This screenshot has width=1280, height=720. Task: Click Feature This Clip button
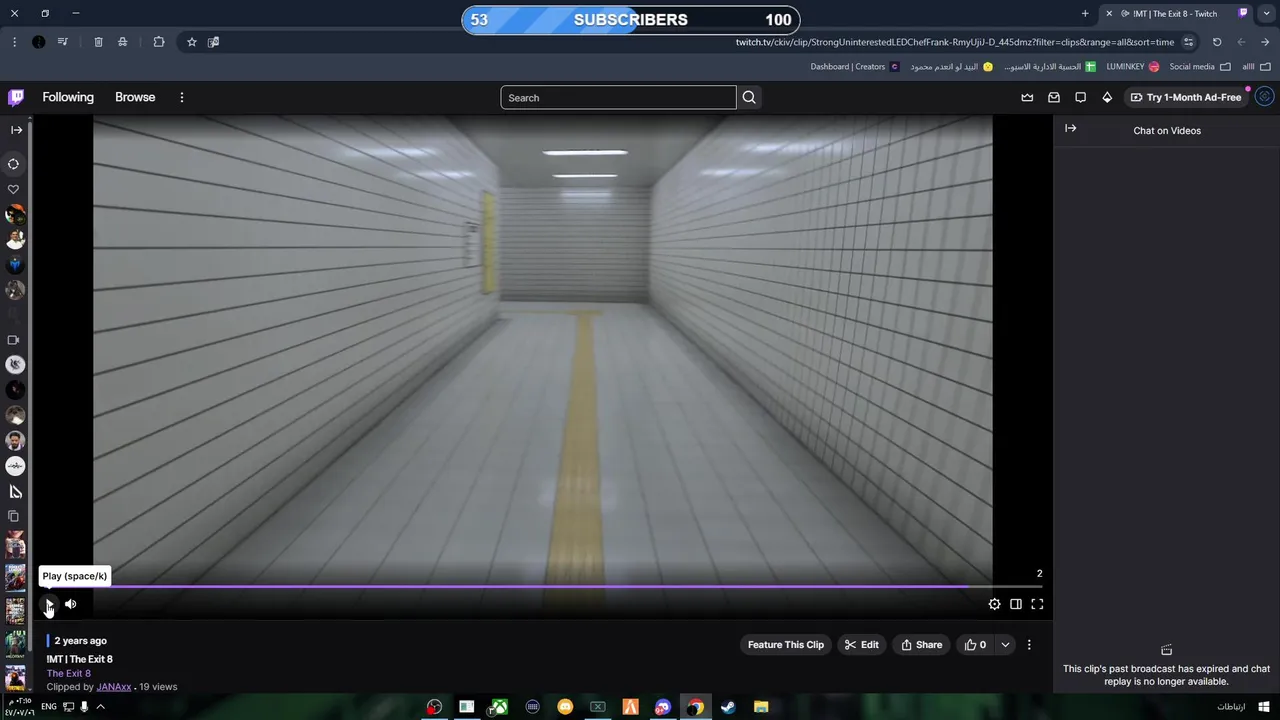point(786,645)
